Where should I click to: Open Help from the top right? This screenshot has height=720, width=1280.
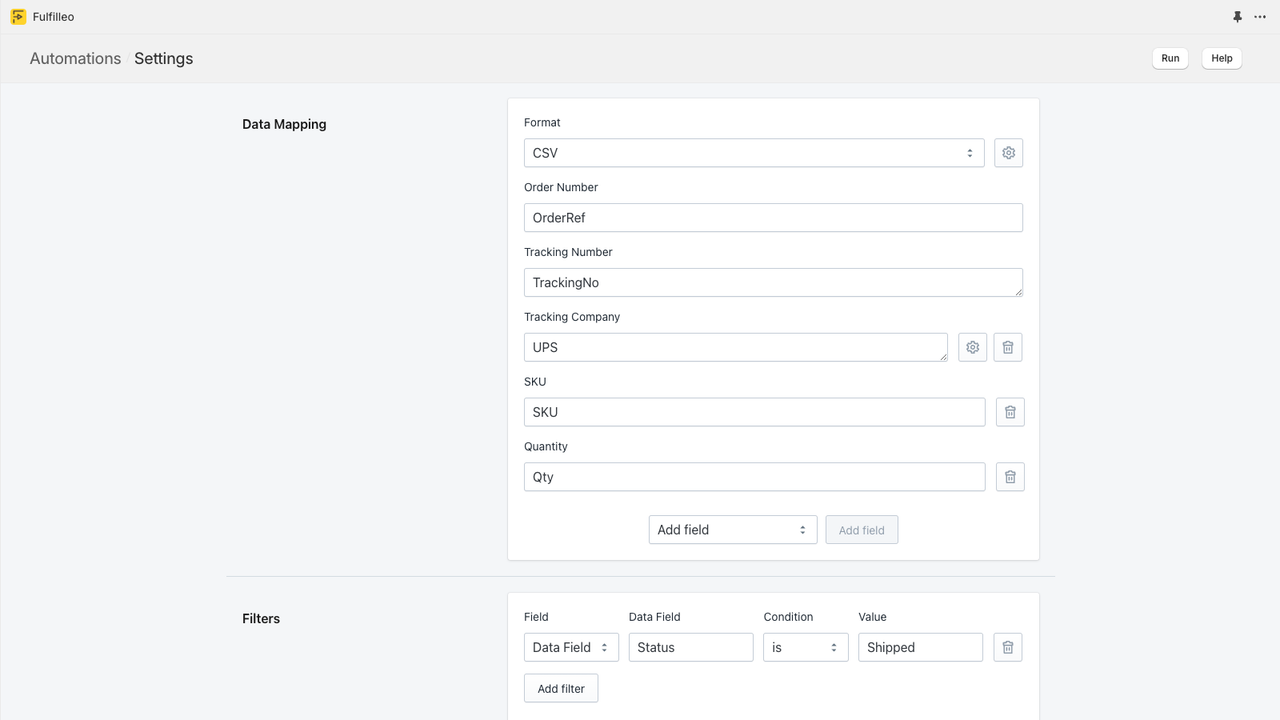1221,58
